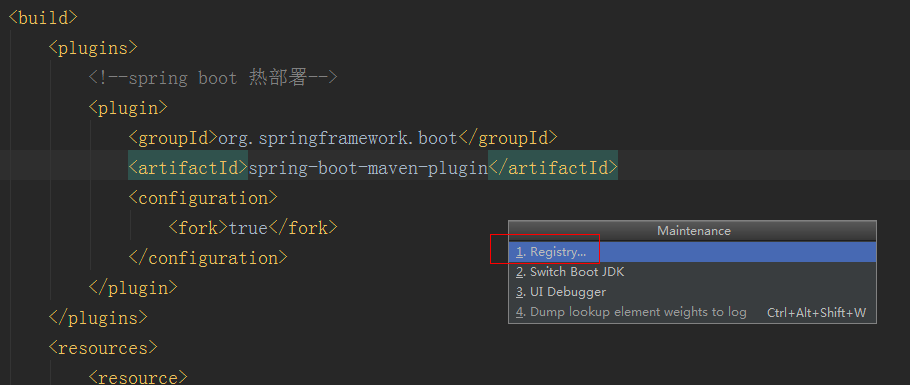Screen dimensions: 910x385
Task: Click the opening <artifactId> tag
Action: click(188, 168)
